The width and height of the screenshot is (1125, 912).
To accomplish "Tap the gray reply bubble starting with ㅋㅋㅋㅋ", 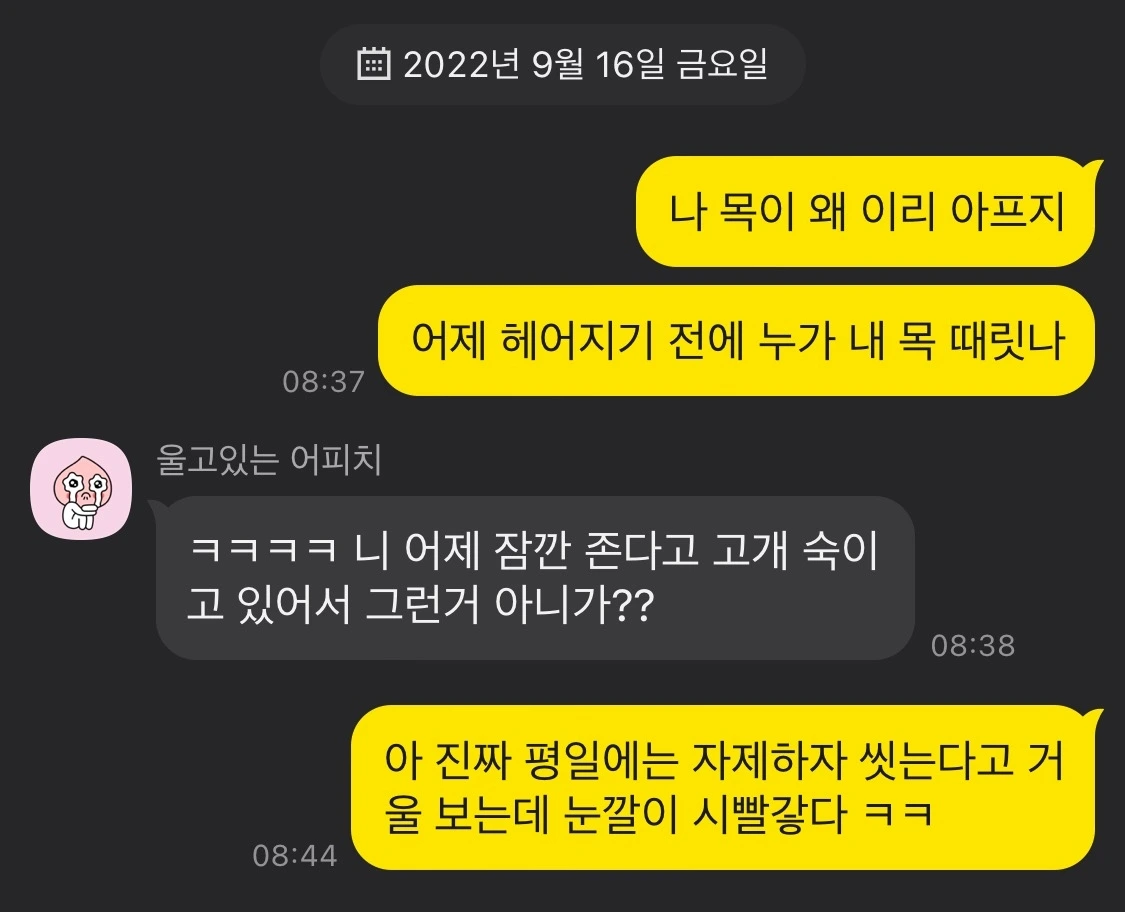I will 535,578.
